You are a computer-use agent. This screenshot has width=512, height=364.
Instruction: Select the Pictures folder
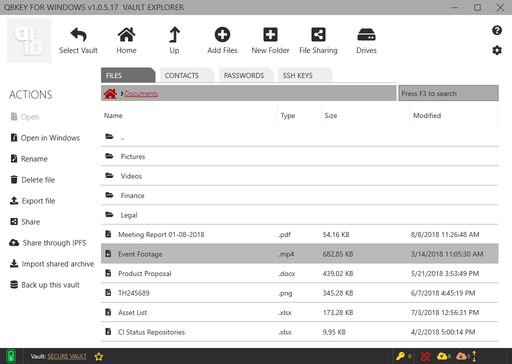(x=300, y=156)
